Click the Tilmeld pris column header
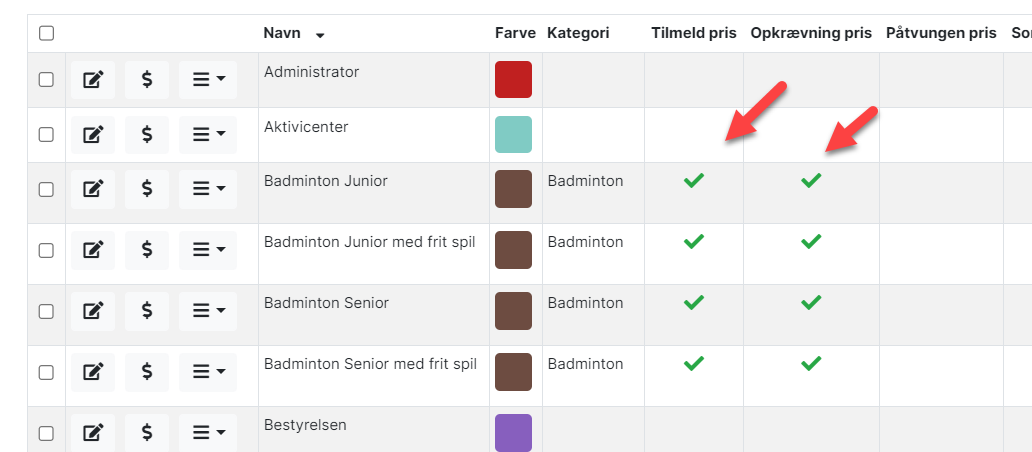Screen dimensions: 1032x452 [x=693, y=33]
